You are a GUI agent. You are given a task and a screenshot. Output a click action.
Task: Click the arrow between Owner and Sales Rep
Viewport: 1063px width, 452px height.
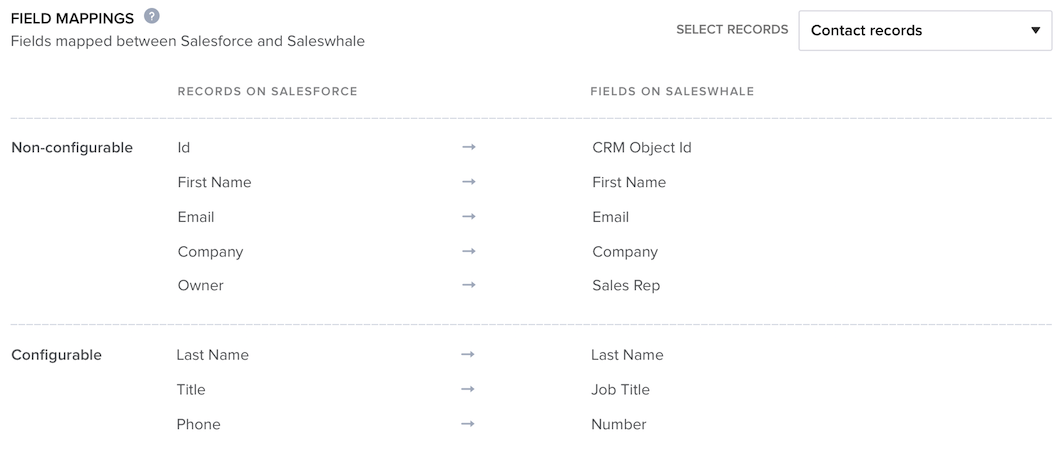coord(468,285)
